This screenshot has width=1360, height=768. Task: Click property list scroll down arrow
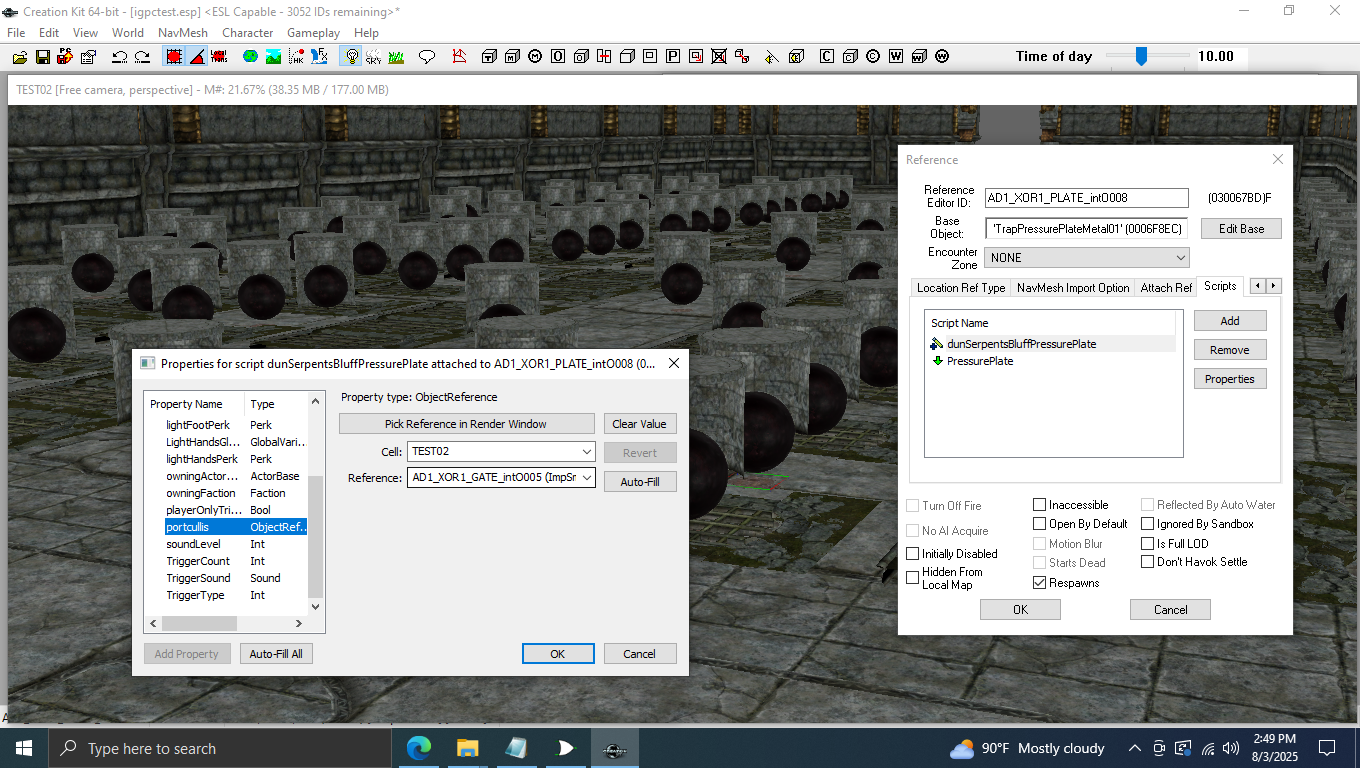316,606
